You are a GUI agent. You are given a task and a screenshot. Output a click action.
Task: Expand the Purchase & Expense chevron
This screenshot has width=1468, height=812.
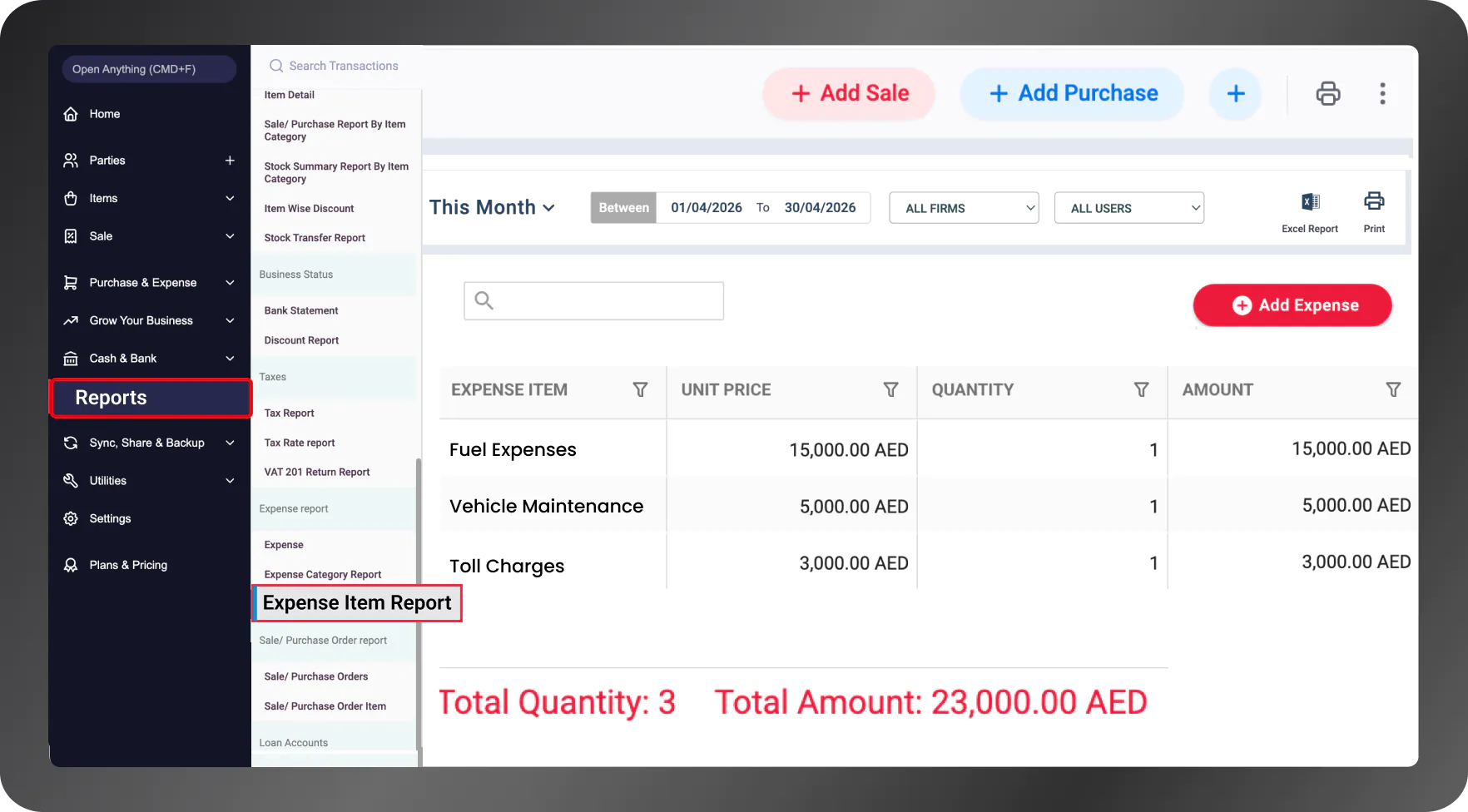pyautogui.click(x=230, y=283)
